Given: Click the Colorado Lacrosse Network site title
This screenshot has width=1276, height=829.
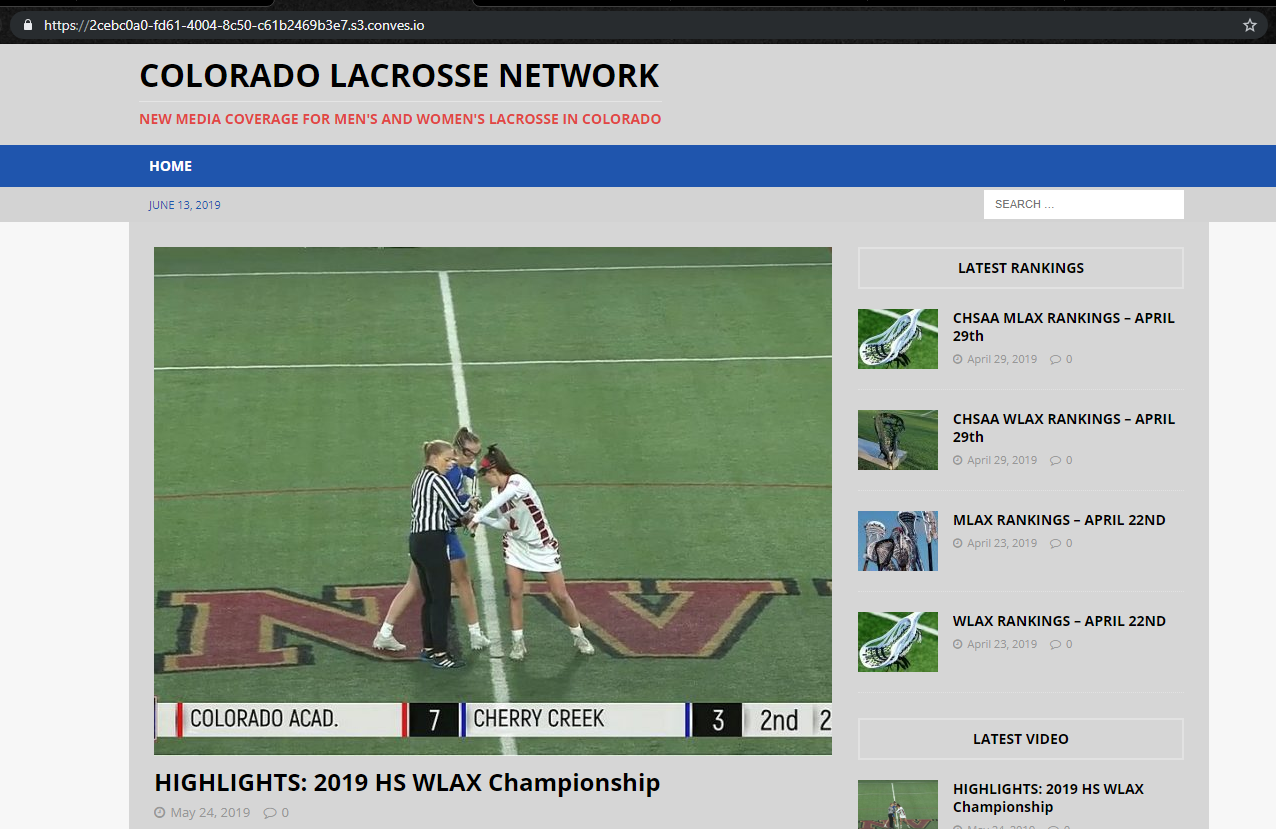Looking at the screenshot, I should click(399, 75).
